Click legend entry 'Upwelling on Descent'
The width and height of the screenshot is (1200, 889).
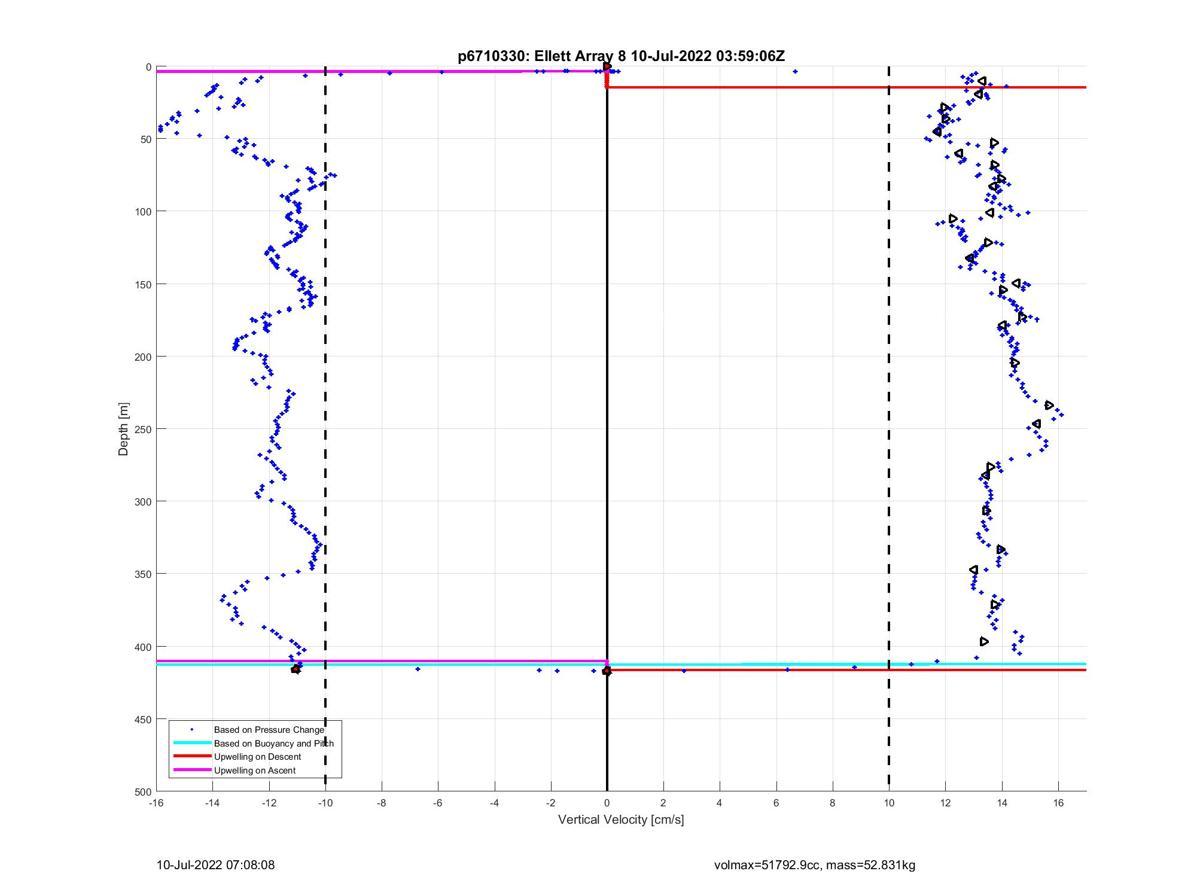pos(257,757)
